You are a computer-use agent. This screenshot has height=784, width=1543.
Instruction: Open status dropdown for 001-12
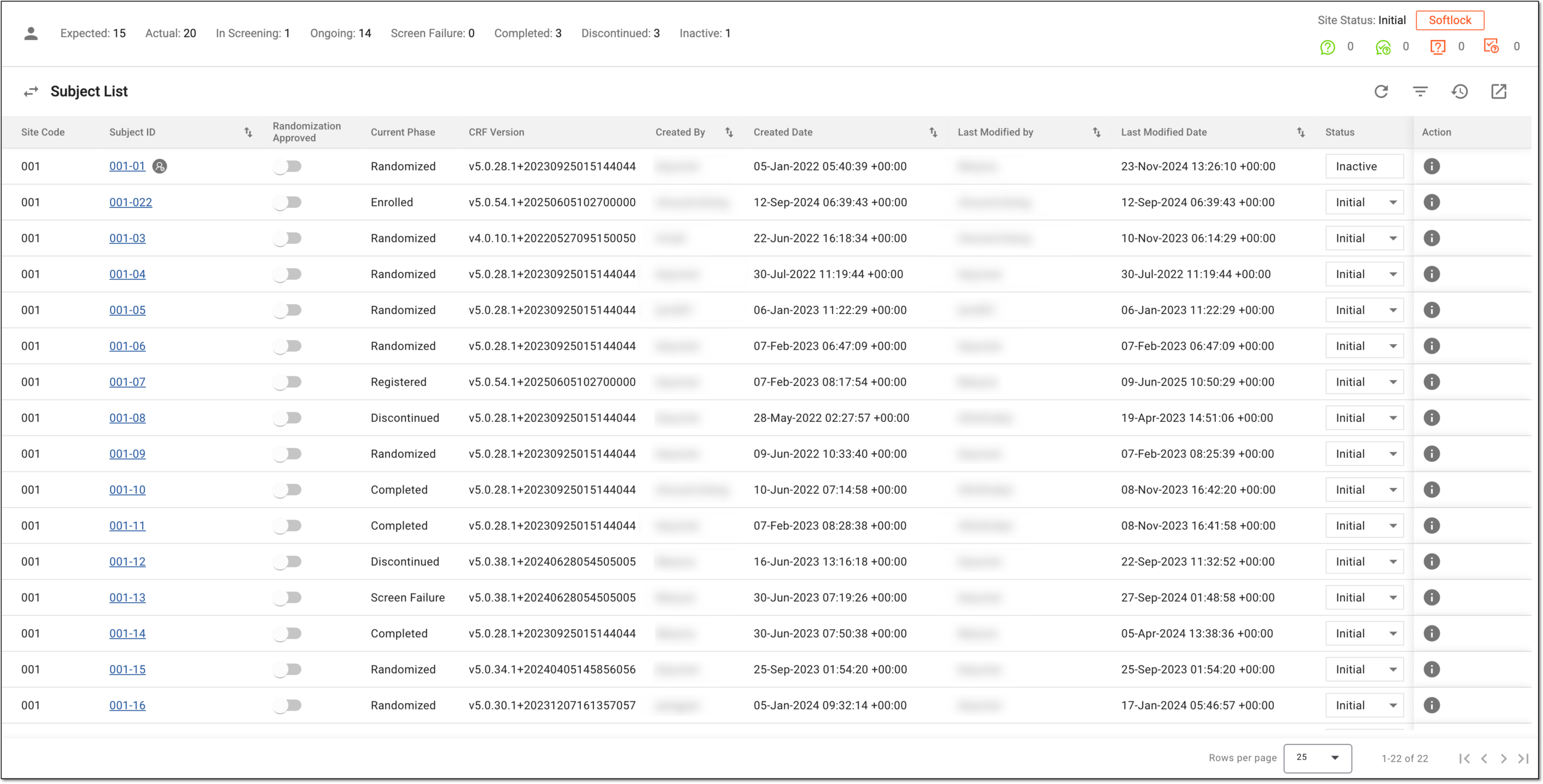[1365, 562]
